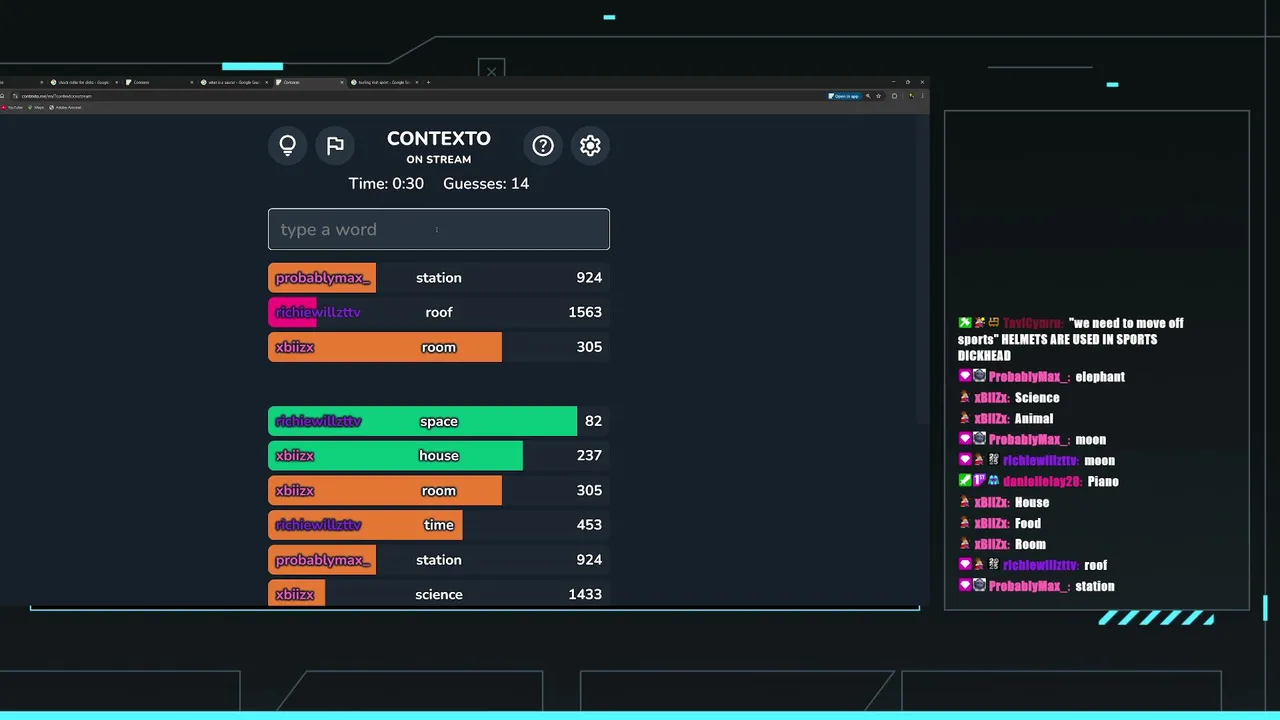Click xBiiZx 'Food' chat message
The image size is (1280, 720).
[x=999, y=524]
